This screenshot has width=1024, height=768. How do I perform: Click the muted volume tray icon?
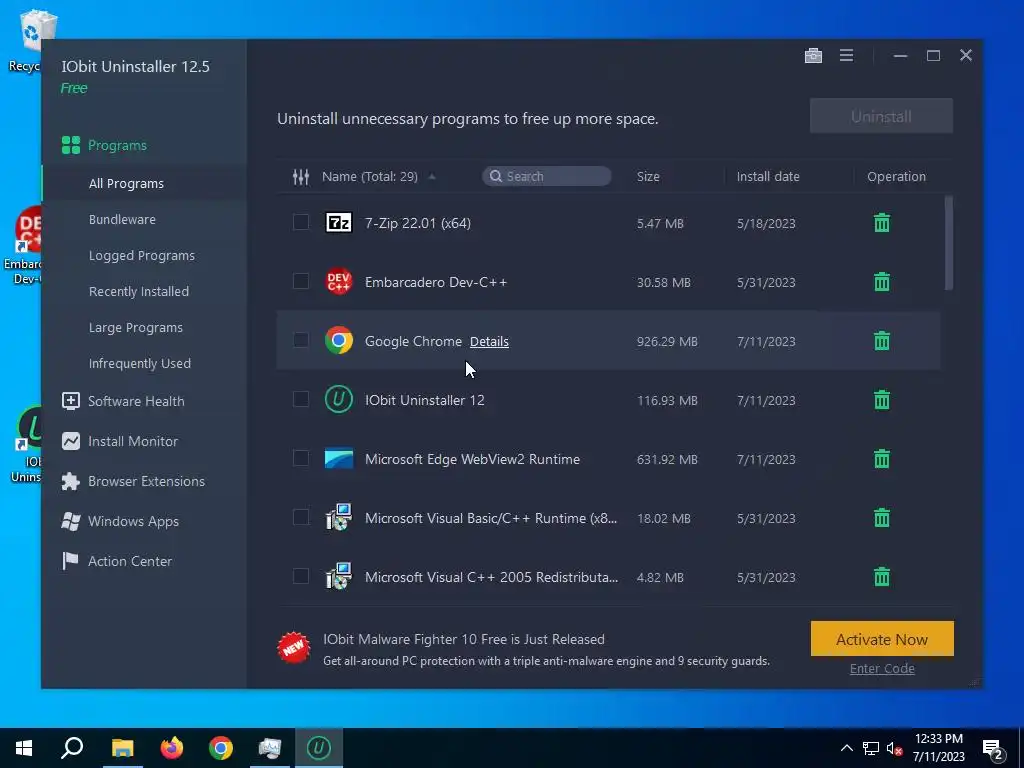(x=894, y=748)
